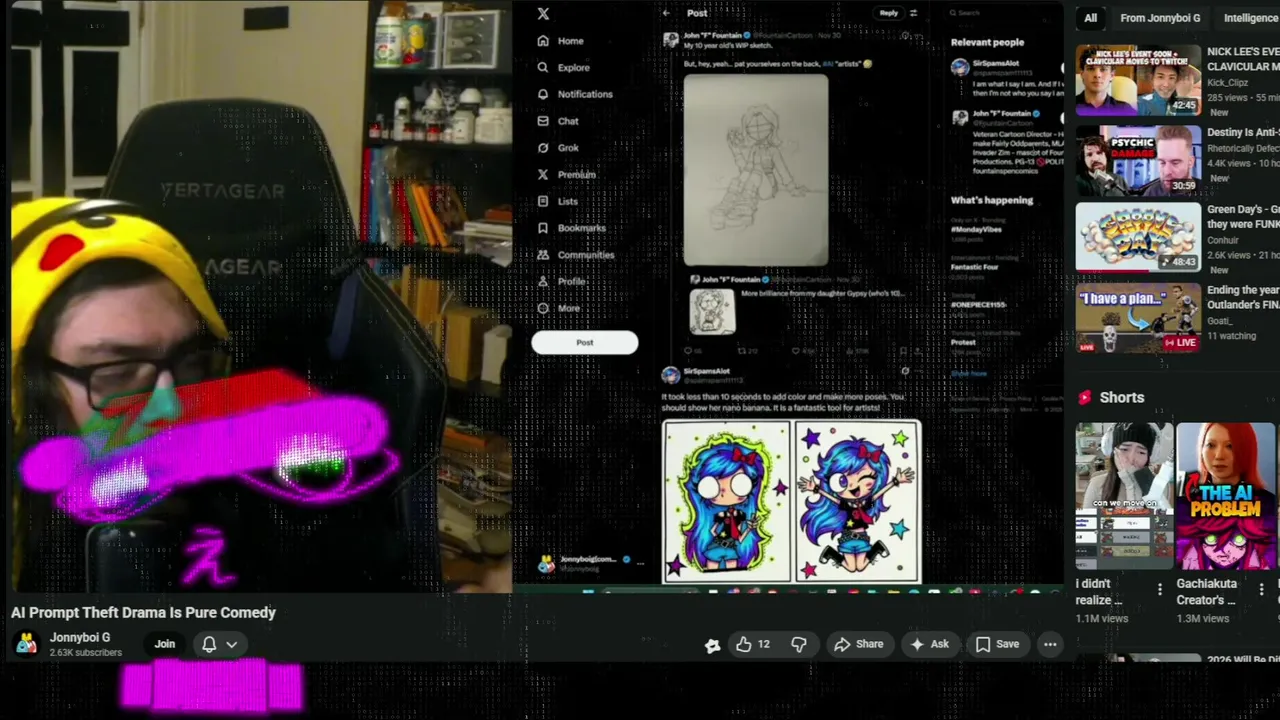Click the Jonnyboi G channel avatar
Viewport: 1280px width, 720px height.
click(x=27, y=644)
